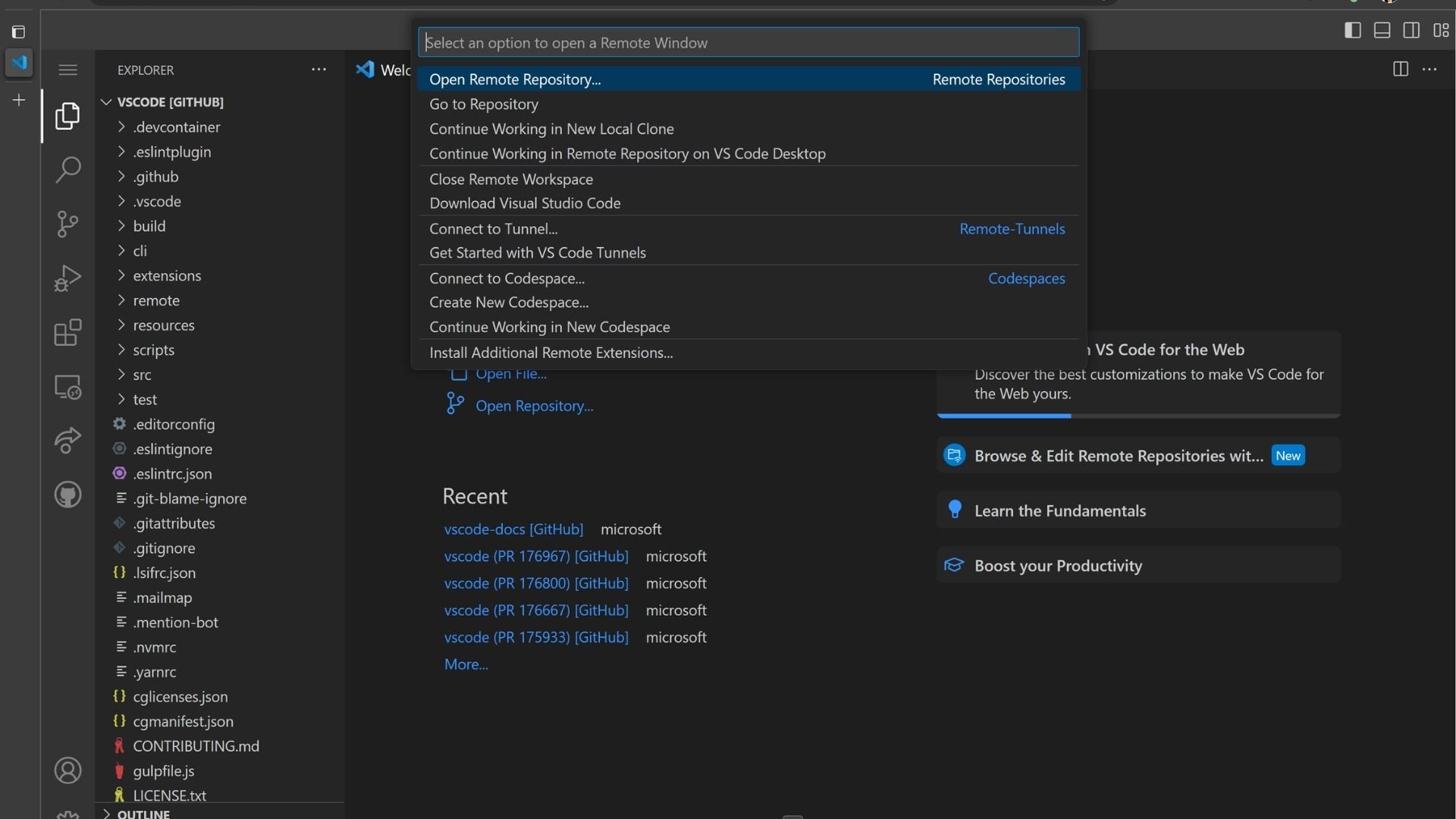
Task: Expand the .devcontainer folder
Action: 121,127
